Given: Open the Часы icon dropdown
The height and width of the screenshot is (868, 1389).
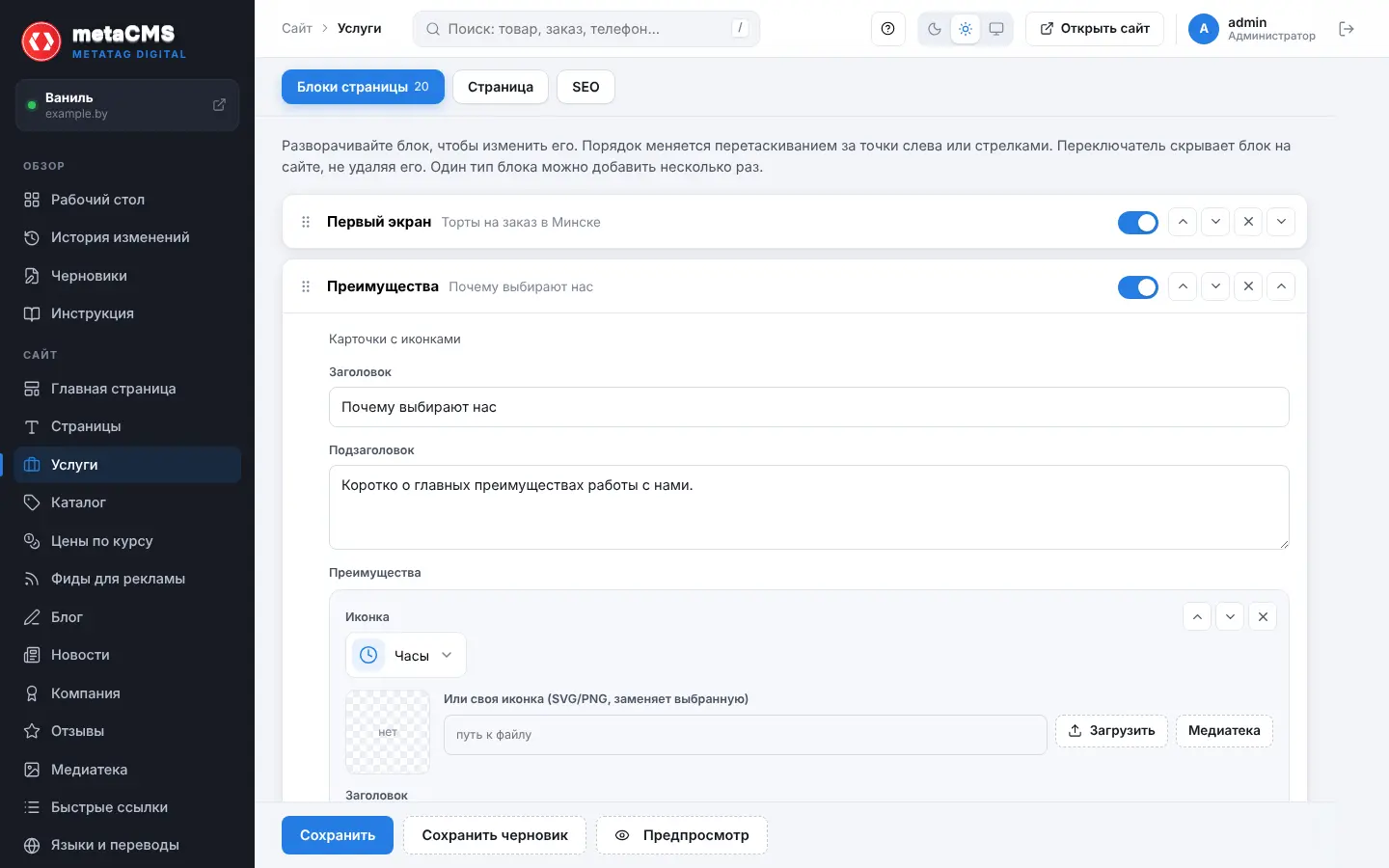Looking at the screenshot, I should (406, 656).
